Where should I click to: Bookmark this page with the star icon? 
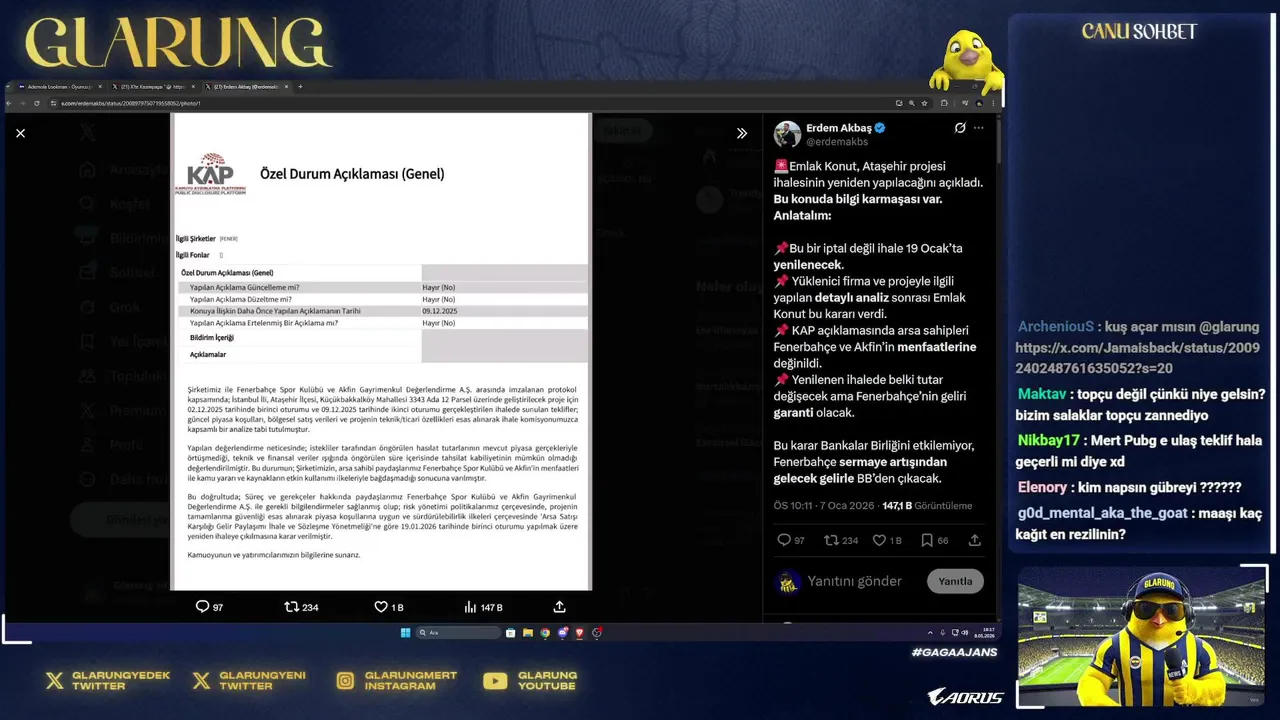tap(925, 103)
